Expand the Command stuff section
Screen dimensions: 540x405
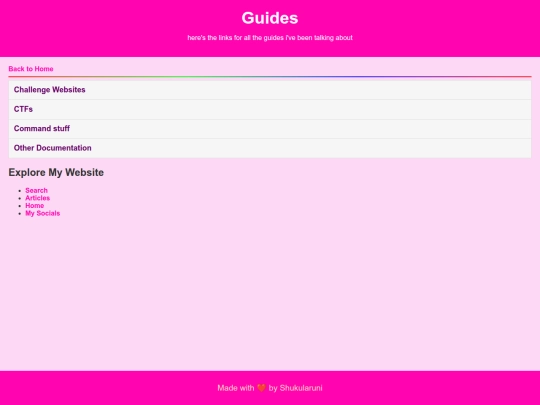[x=270, y=129]
